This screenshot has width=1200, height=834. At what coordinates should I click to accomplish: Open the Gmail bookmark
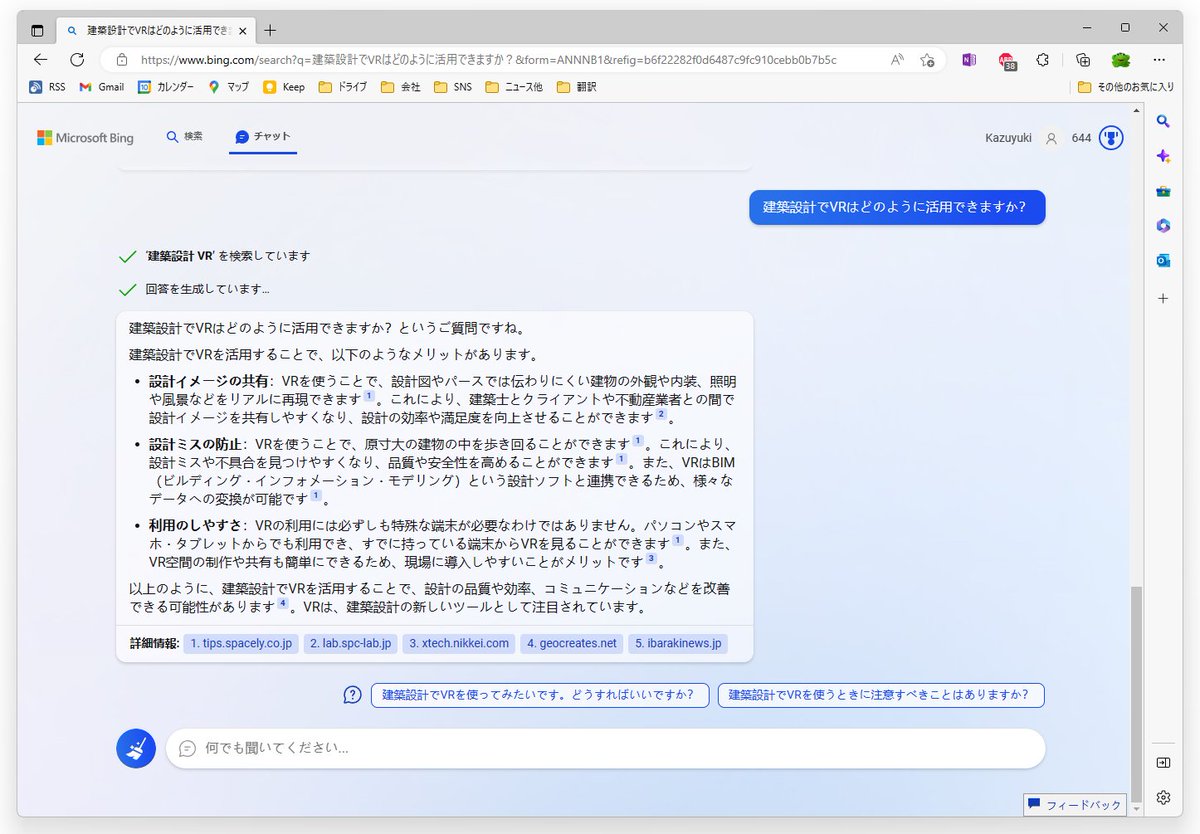pos(101,87)
